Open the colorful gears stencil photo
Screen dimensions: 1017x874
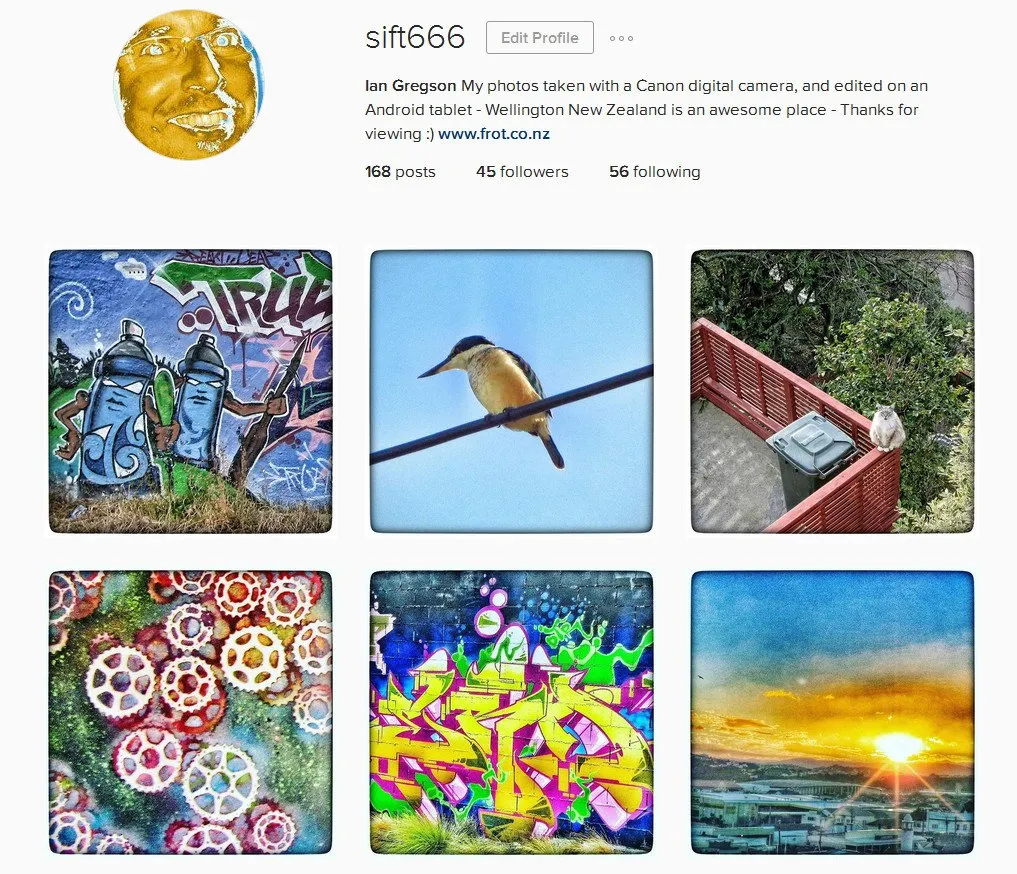pyautogui.click(x=191, y=713)
